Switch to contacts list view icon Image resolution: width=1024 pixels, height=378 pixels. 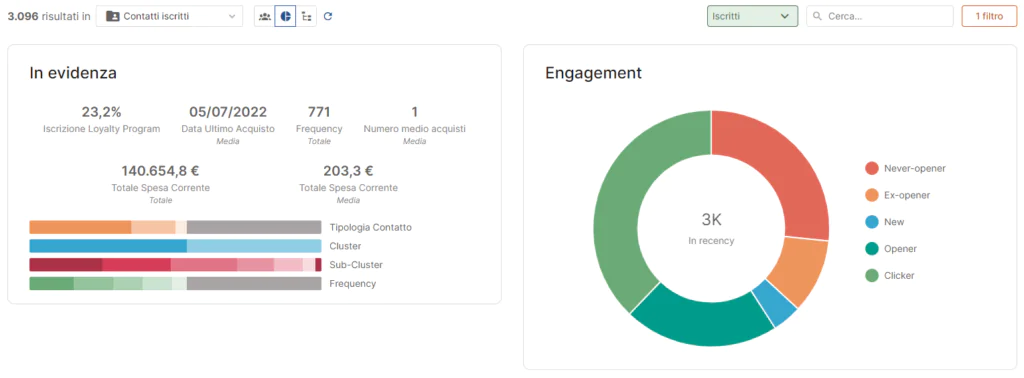click(x=264, y=16)
